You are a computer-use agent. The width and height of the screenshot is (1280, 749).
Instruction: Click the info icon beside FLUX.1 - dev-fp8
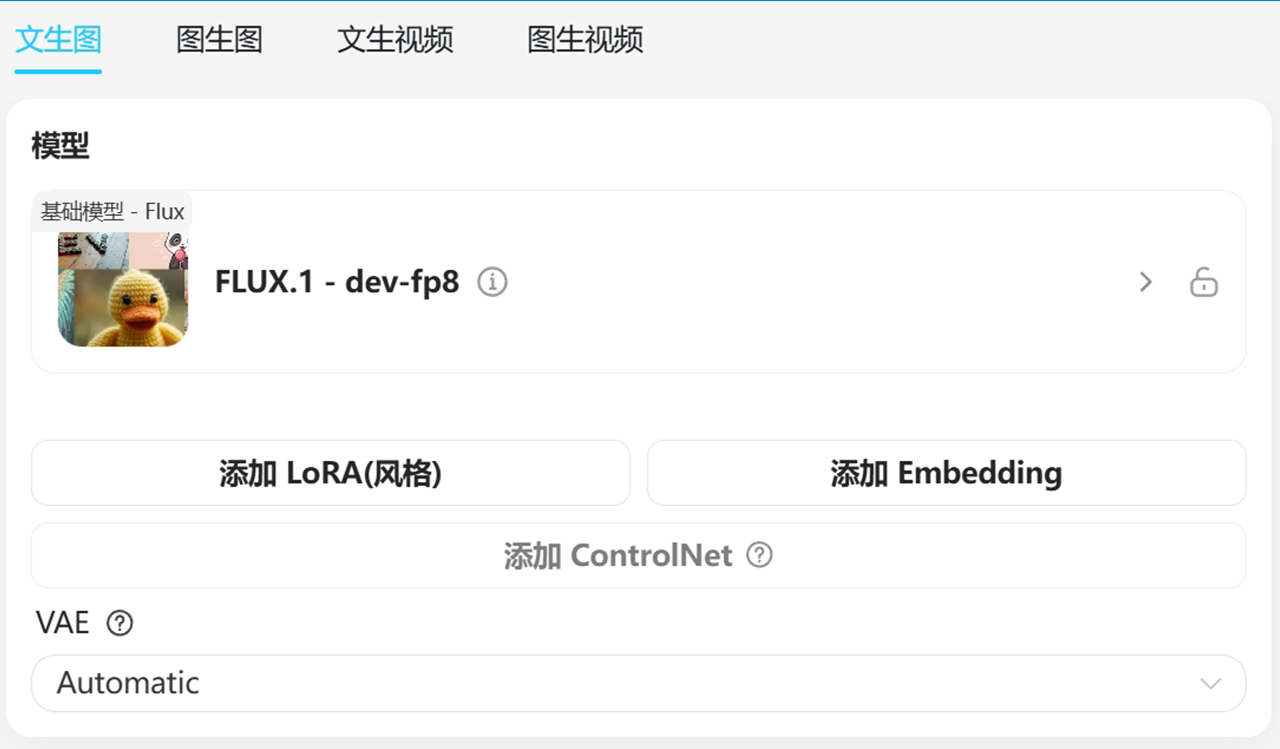coord(492,283)
